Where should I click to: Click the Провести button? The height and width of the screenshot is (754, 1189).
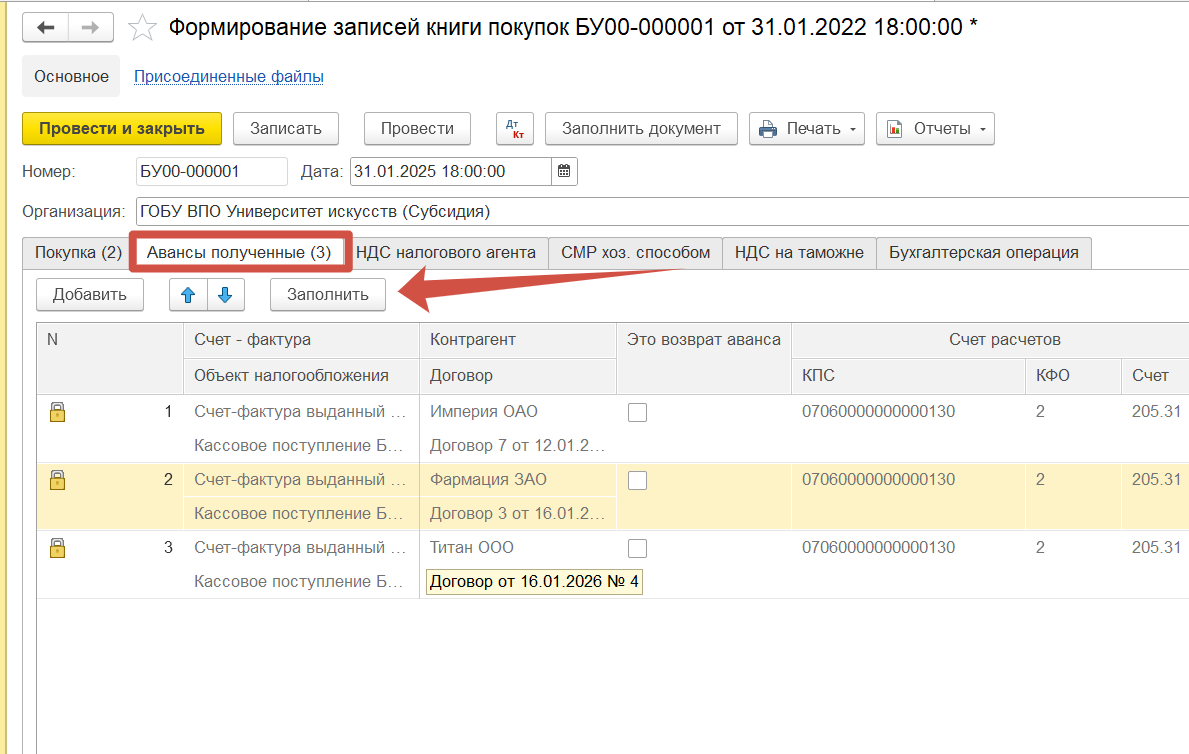(x=417, y=129)
